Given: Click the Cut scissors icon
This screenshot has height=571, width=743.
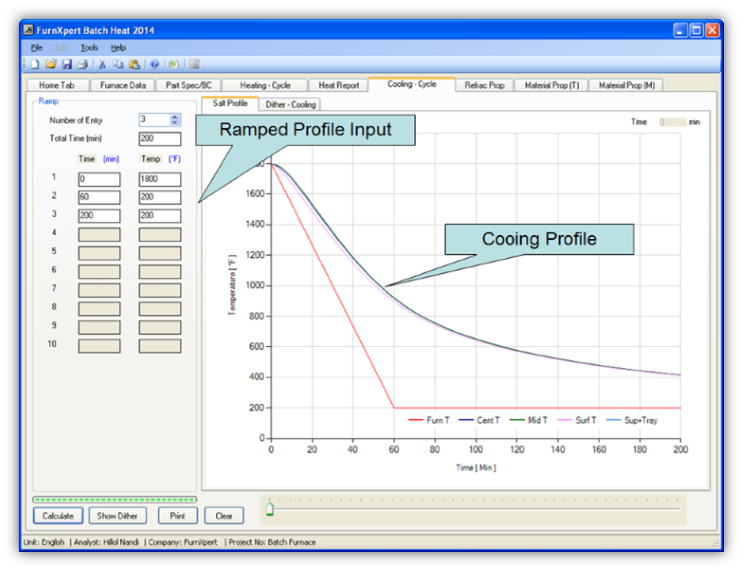Looking at the screenshot, I should point(102,64).
